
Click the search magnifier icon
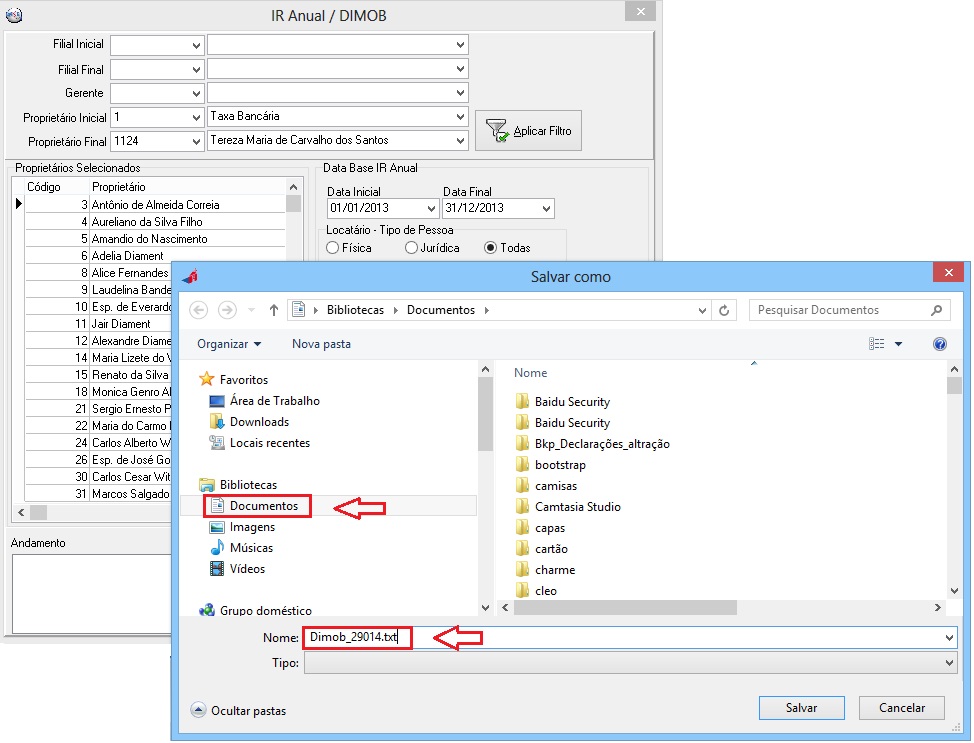coord(936,310)
